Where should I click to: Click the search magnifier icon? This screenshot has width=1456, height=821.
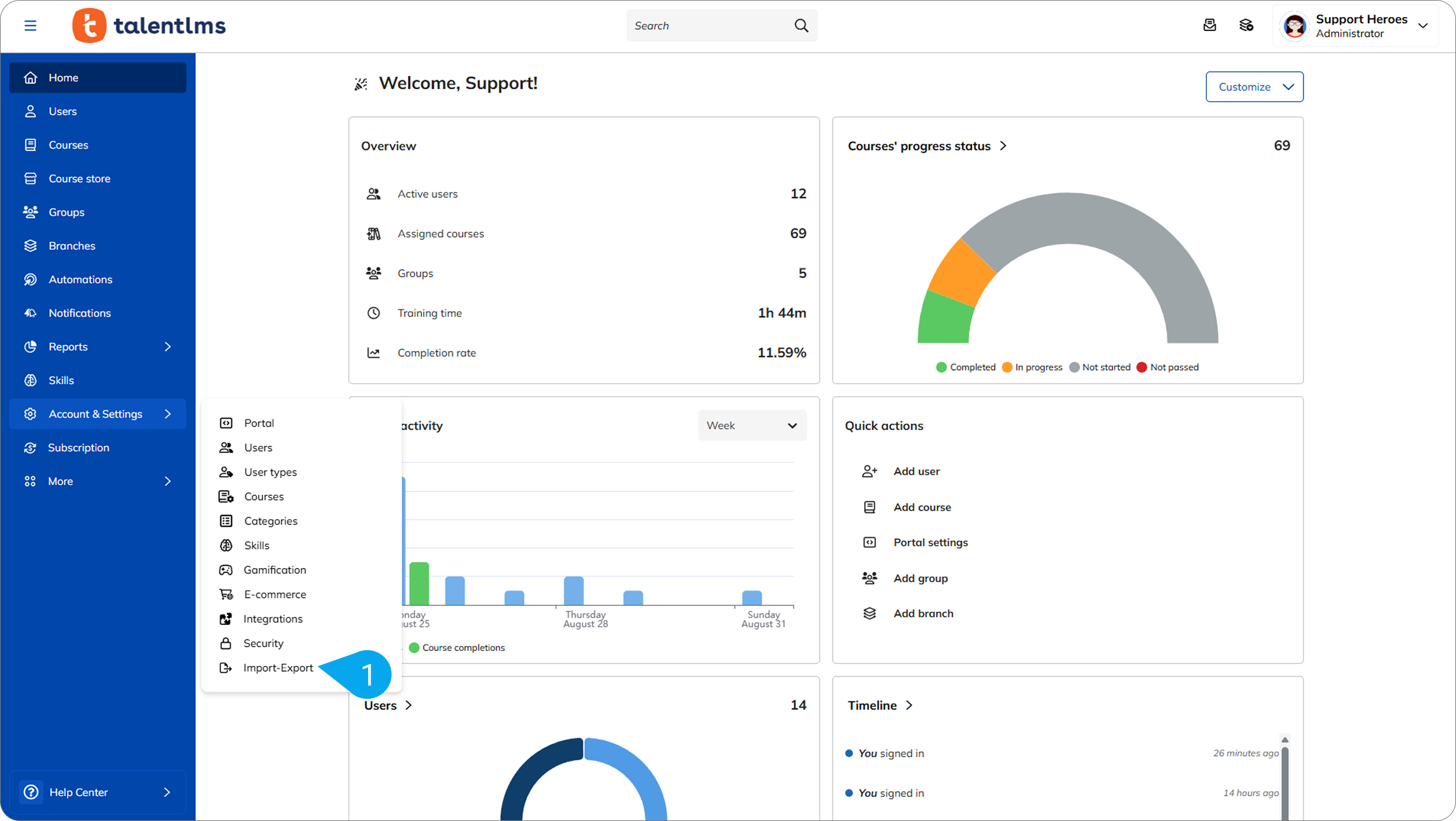[801, 26]
